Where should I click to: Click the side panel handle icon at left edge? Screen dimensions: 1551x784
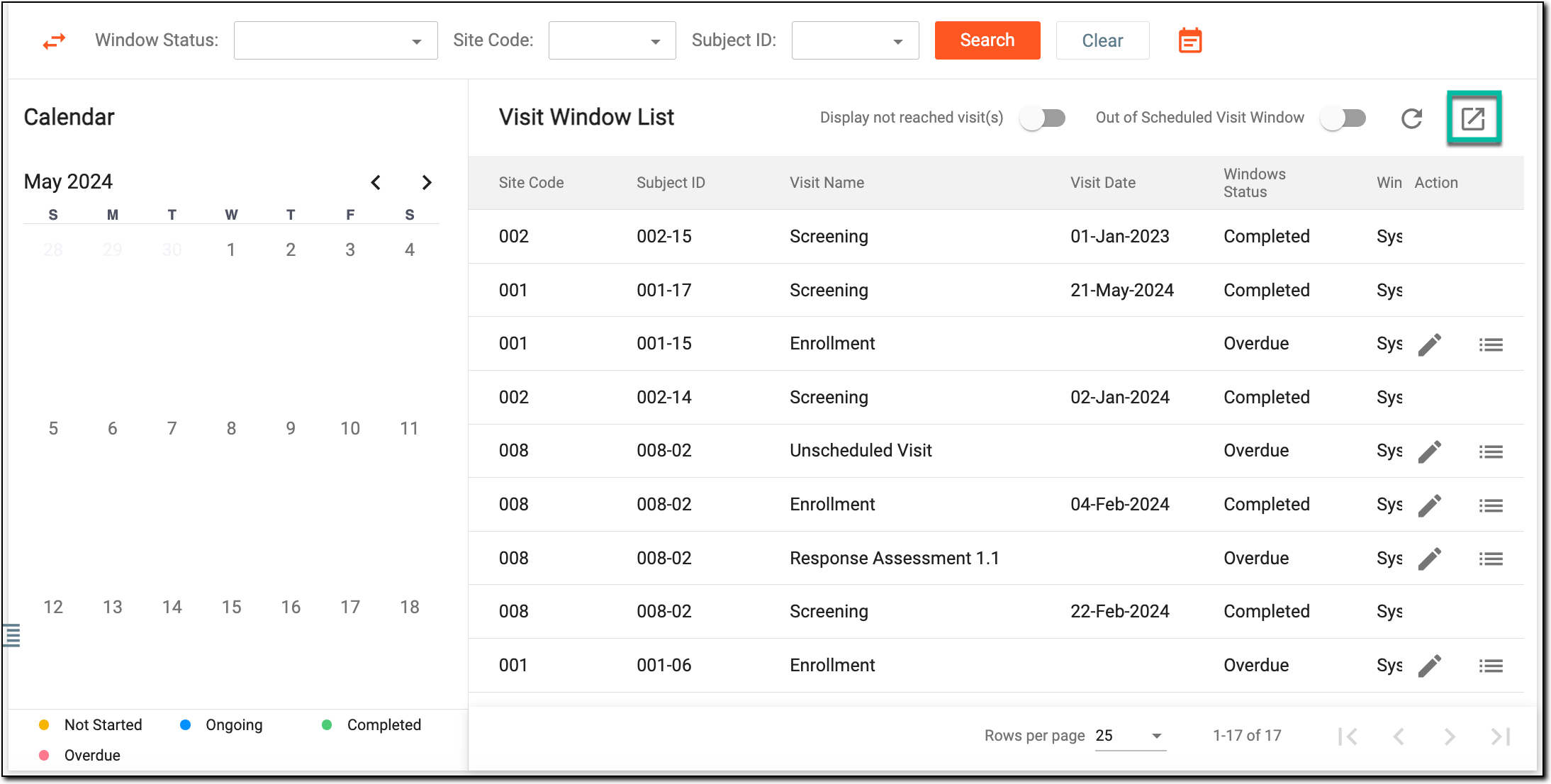pos(11,635)
